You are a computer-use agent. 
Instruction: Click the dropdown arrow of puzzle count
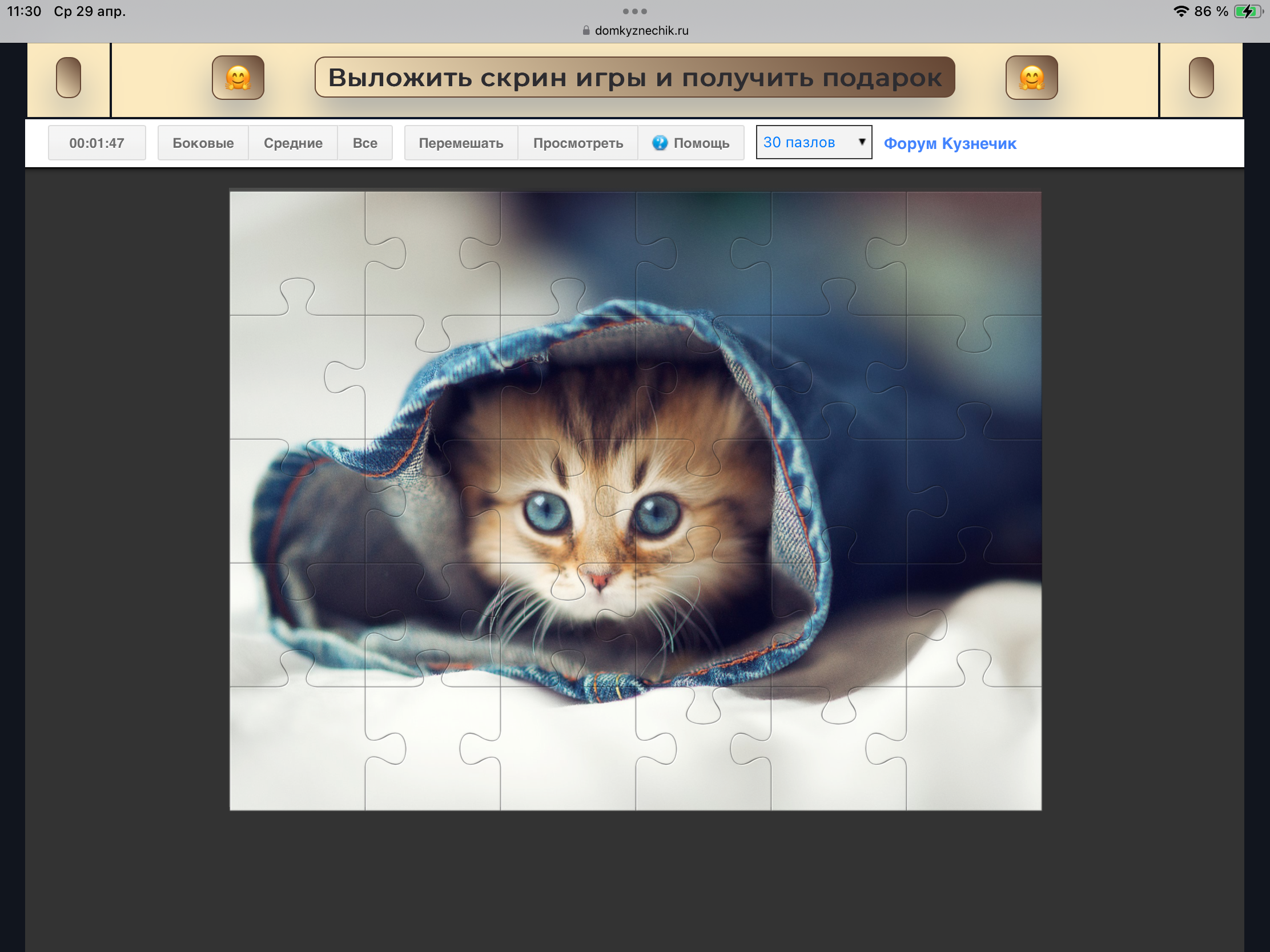pos(861,142)
